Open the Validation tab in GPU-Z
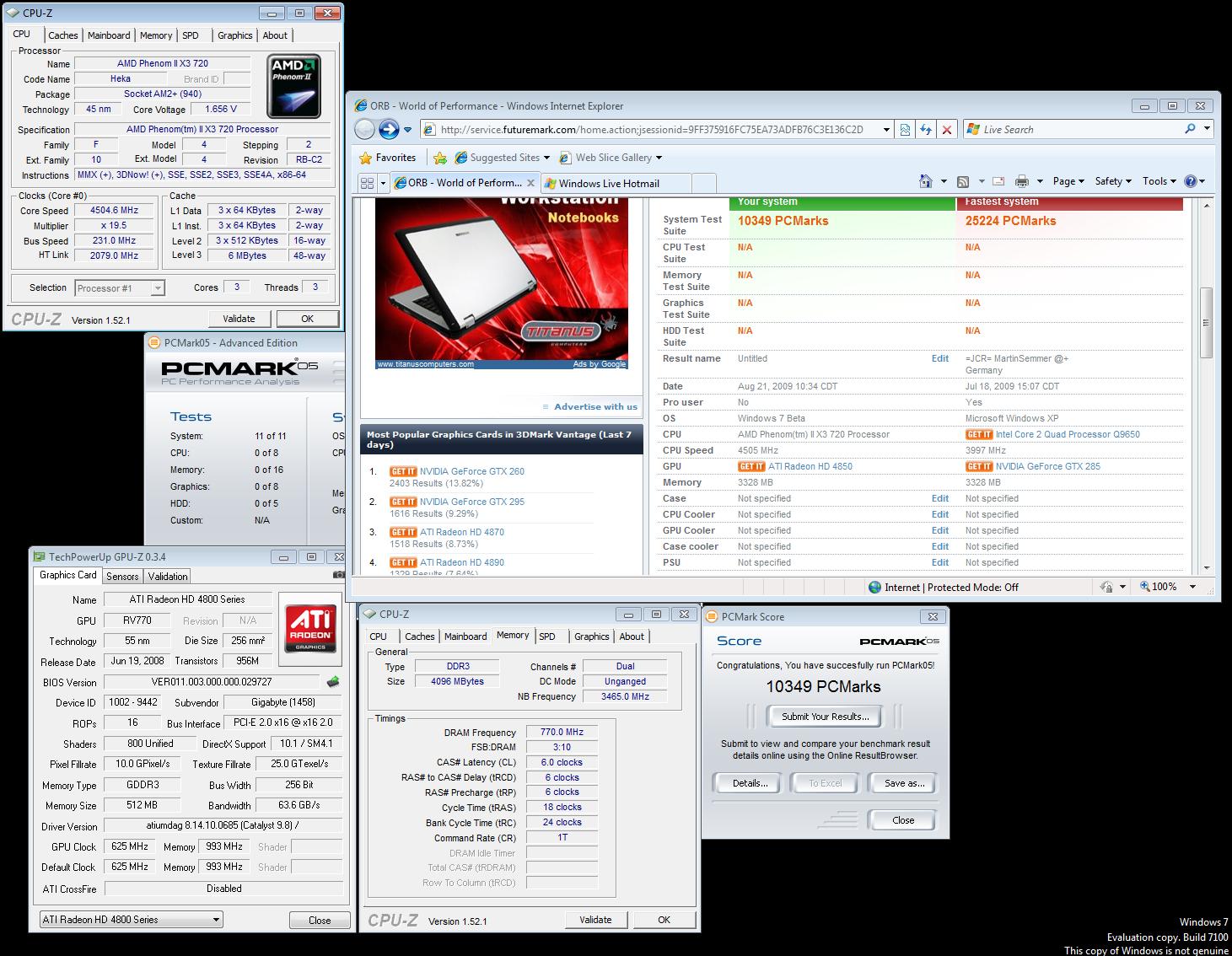The image size is (1232, 956). pyautogui.click(x=168, y=577)
